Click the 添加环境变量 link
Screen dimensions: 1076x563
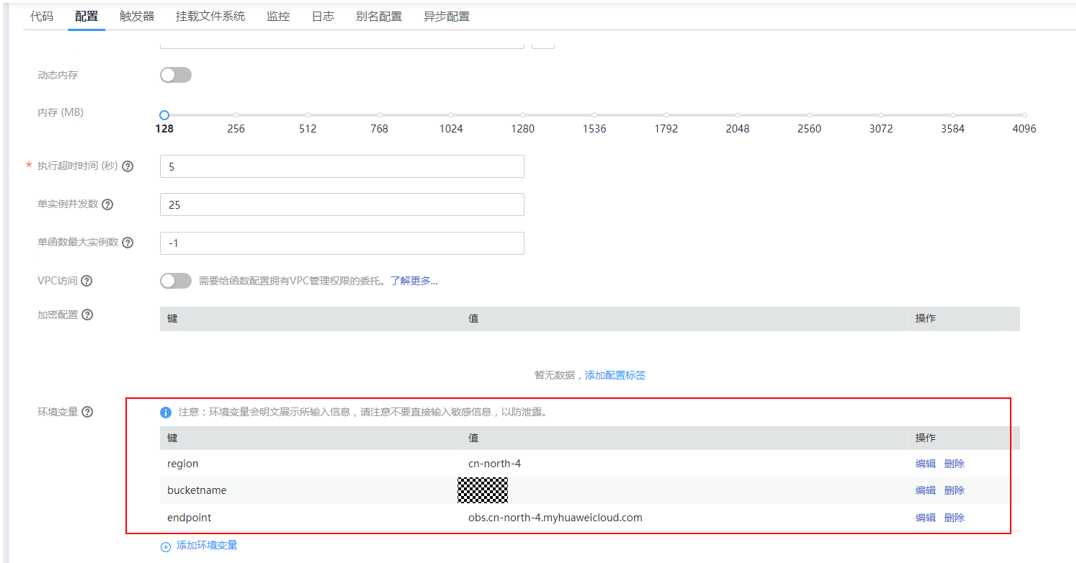click(x=207, y=545)
